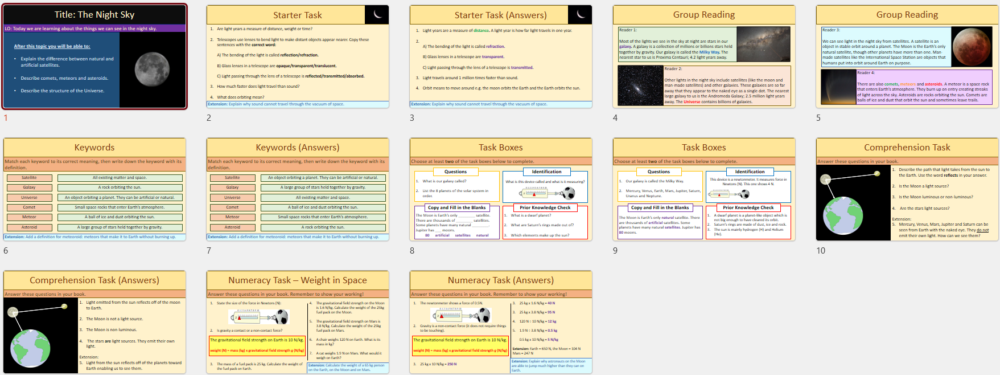Select Group Reading slide with Reader 1 and 2
The image size is (1000, 375).
tap(704, 57)
